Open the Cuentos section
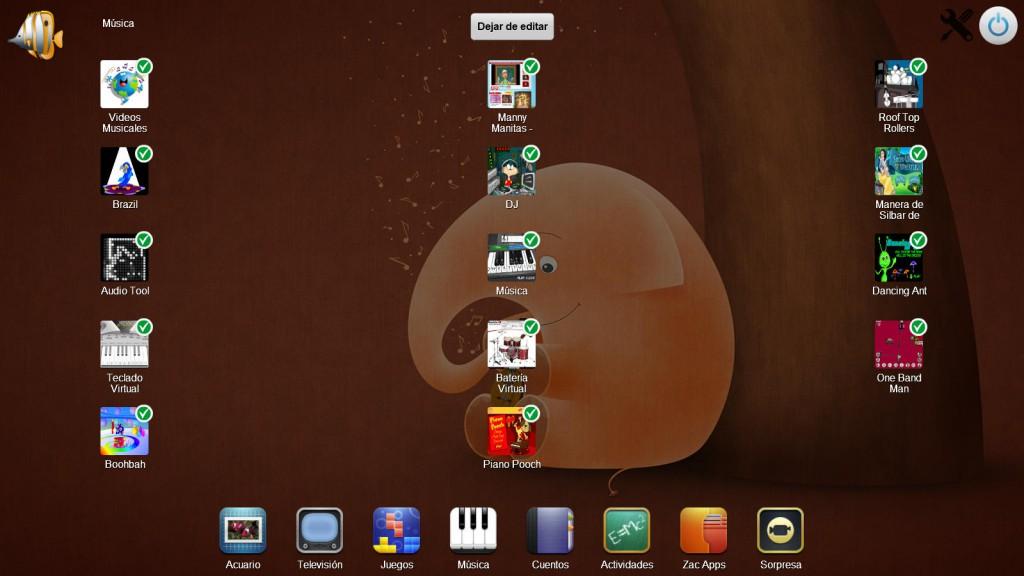The width and height of the screenshot is (1024, 576). 548,531
